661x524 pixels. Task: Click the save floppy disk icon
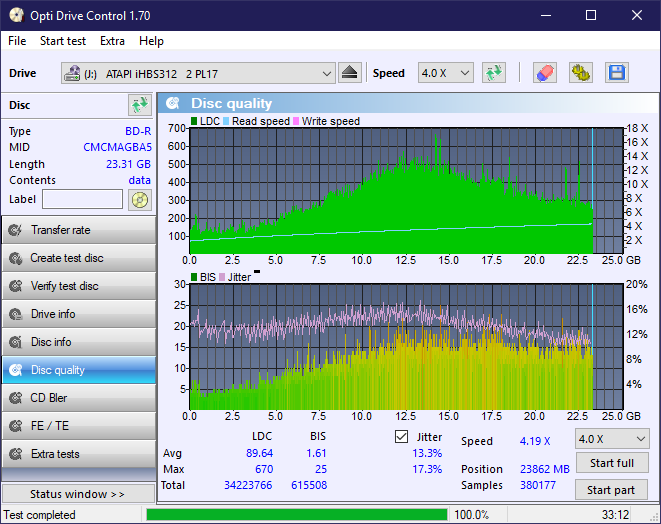tap(616, 73)
